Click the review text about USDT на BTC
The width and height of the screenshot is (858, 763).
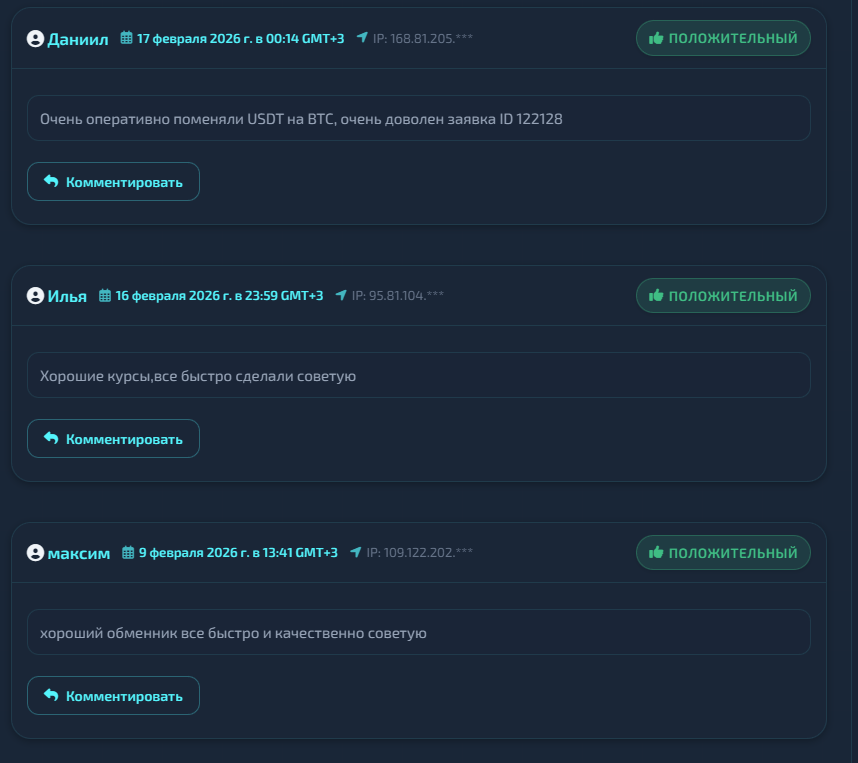(x=301, y=119)
